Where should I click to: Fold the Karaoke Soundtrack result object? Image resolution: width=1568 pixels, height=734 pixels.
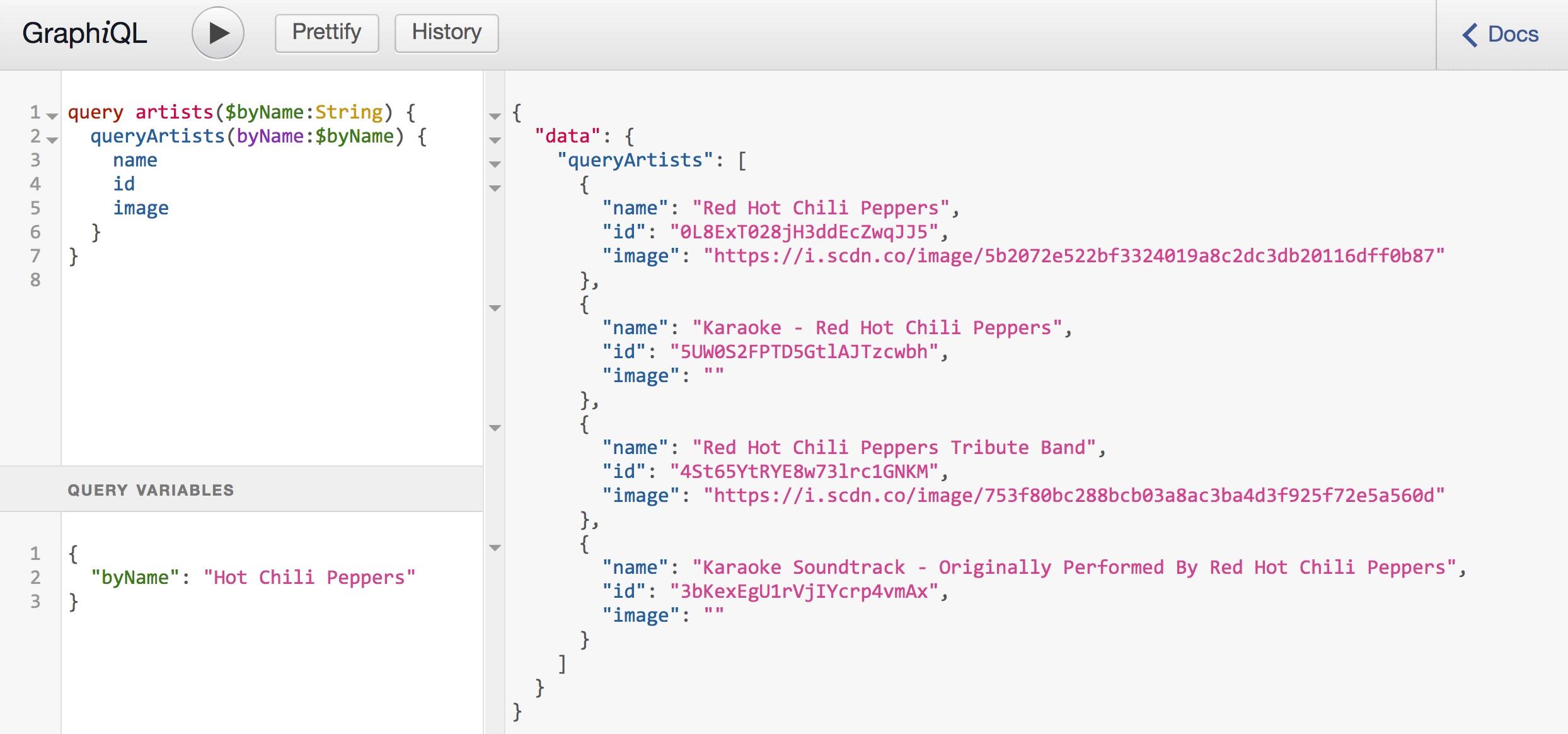[x=495, y=547]
